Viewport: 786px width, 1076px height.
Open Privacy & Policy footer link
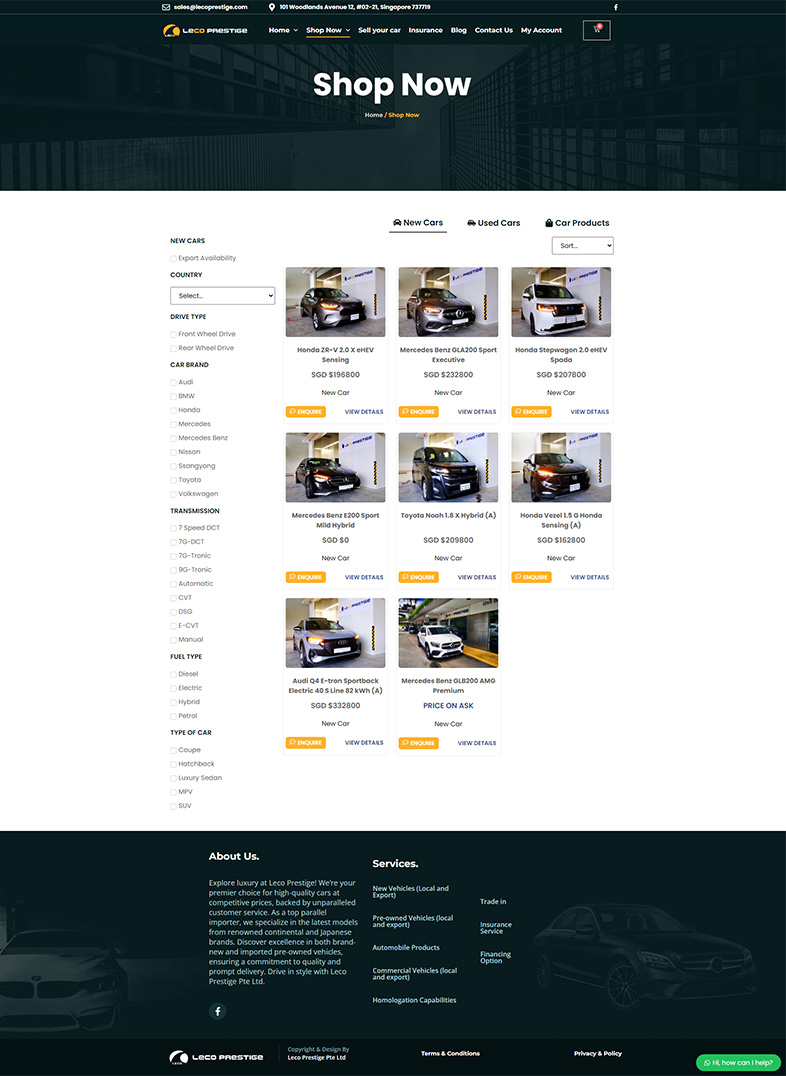click(x=598, y=1053)
